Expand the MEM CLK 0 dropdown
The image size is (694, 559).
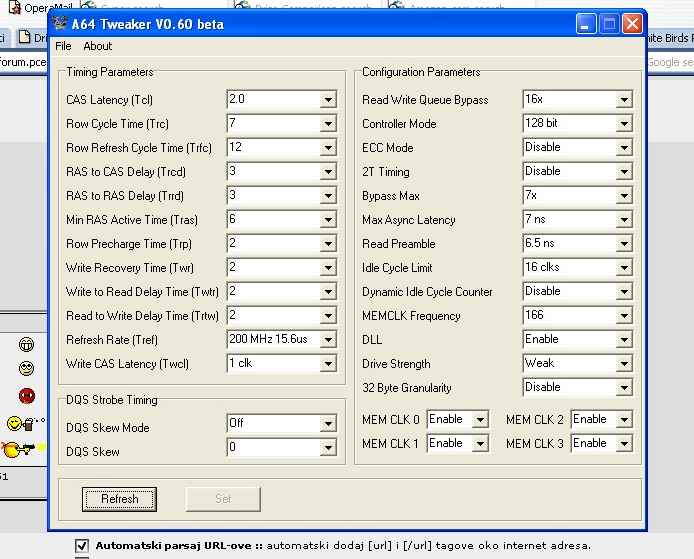pos(480,420)
